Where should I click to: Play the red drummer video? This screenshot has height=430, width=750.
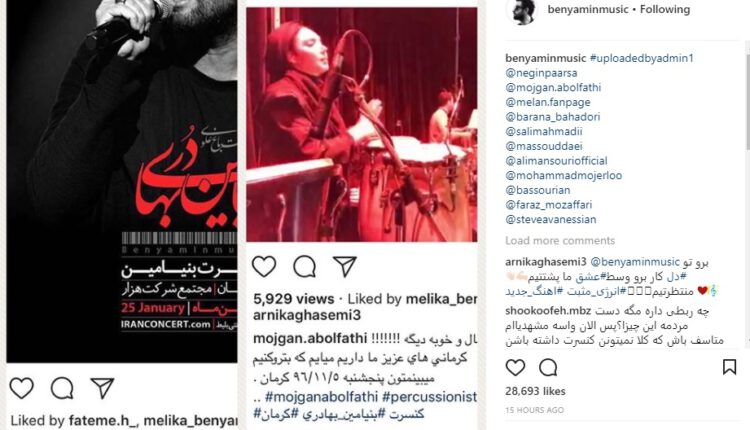(x=362, y=124)
